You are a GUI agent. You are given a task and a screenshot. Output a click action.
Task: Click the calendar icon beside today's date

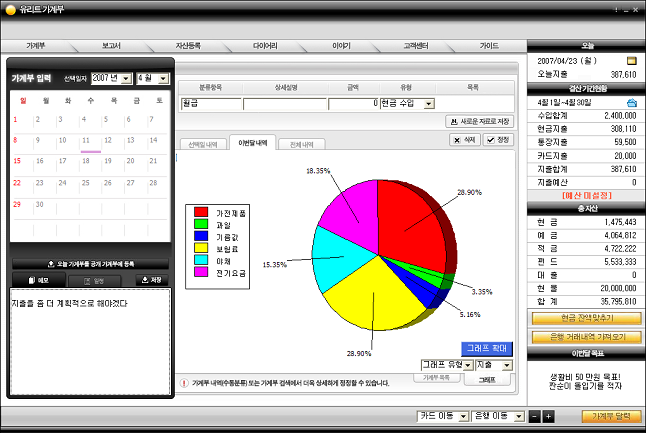(x=632, y=61)
